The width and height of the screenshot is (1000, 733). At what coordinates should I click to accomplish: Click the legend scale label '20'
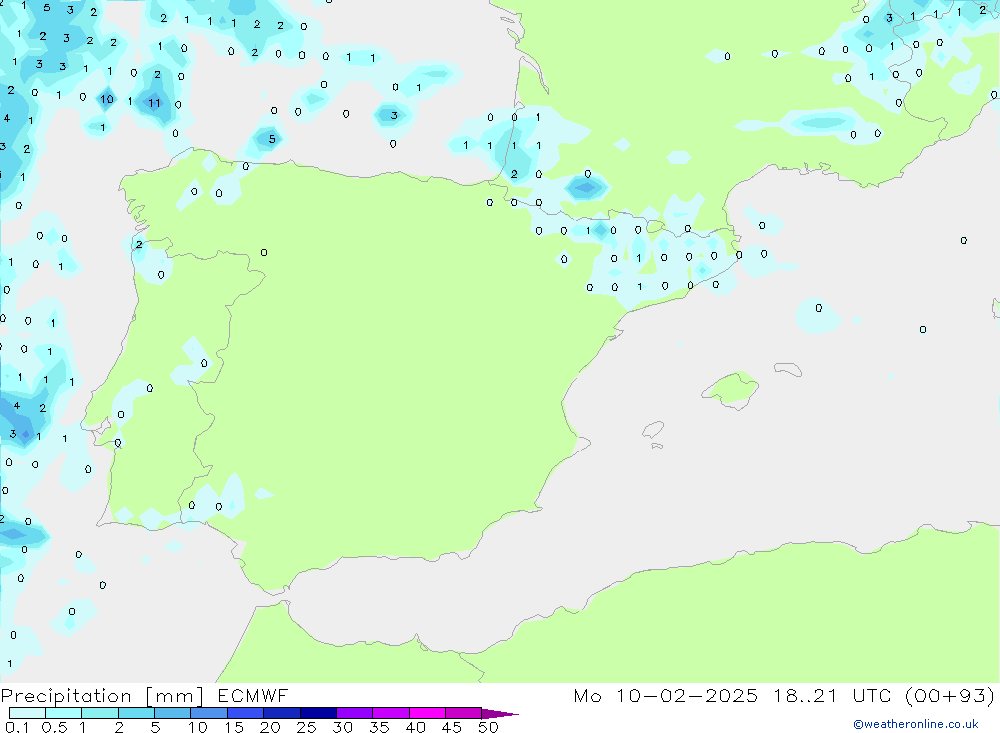coord(270,727)
